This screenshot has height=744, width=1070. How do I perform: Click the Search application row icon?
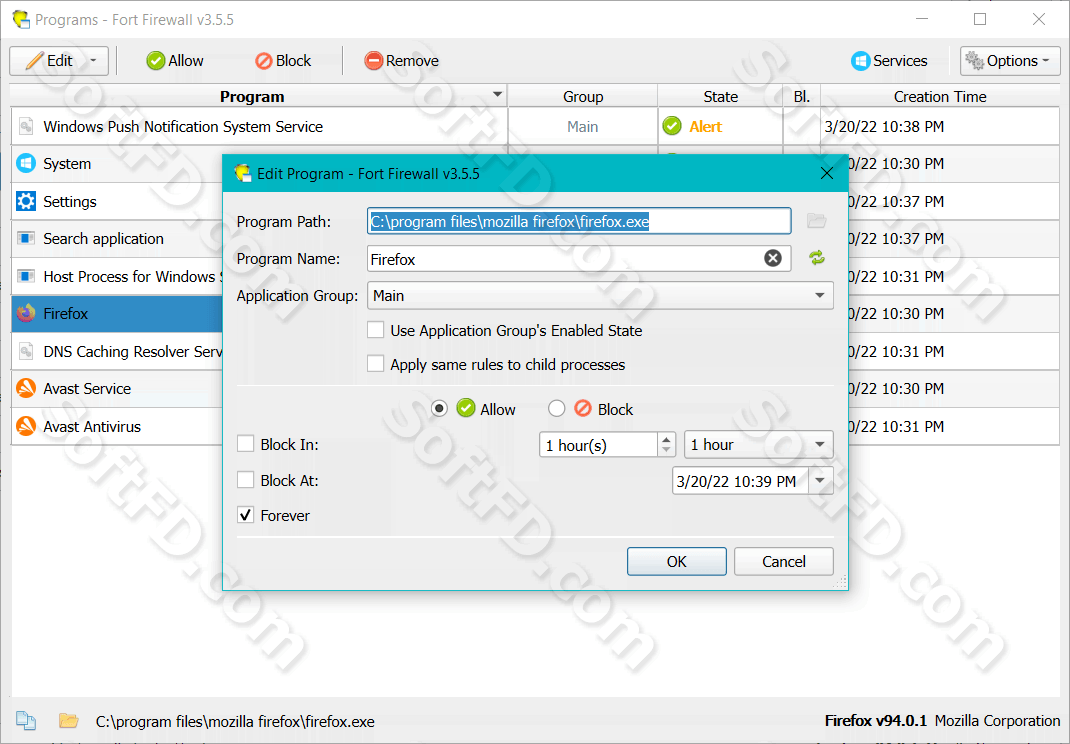click(x=26, y=238)
